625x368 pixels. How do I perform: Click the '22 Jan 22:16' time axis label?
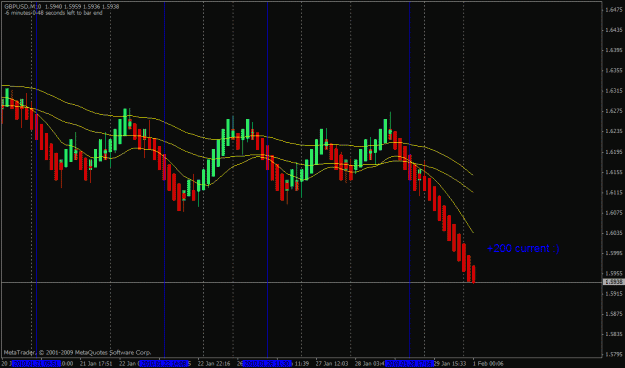tap(214, 364)
